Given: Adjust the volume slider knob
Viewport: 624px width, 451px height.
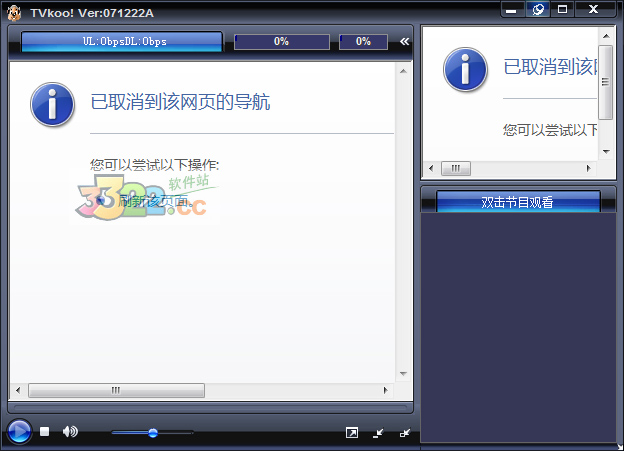Looking at the screenshot, I should coord(153,433).
